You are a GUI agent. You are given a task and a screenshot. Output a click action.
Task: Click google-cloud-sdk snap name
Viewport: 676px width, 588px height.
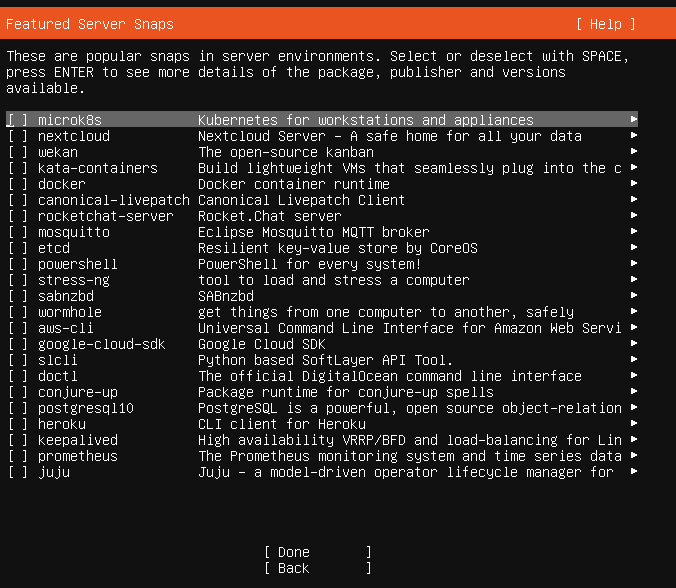pos(102,344)
